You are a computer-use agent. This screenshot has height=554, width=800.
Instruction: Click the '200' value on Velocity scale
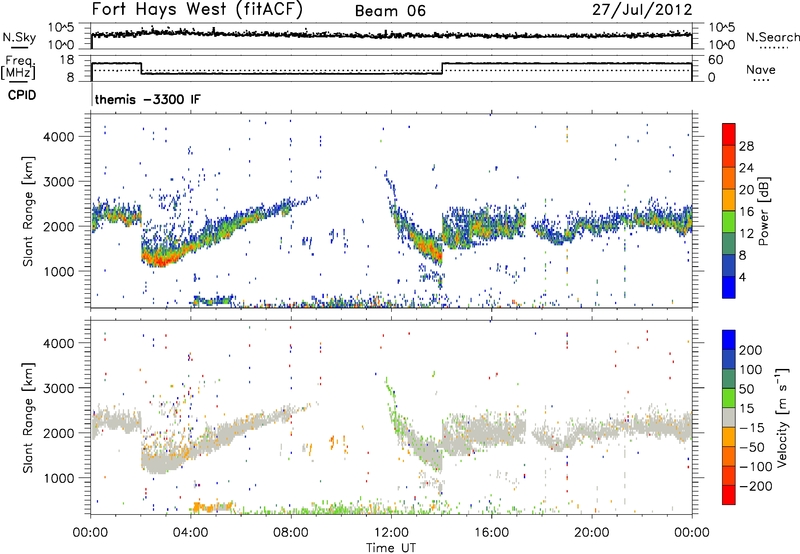click(751, 350)
